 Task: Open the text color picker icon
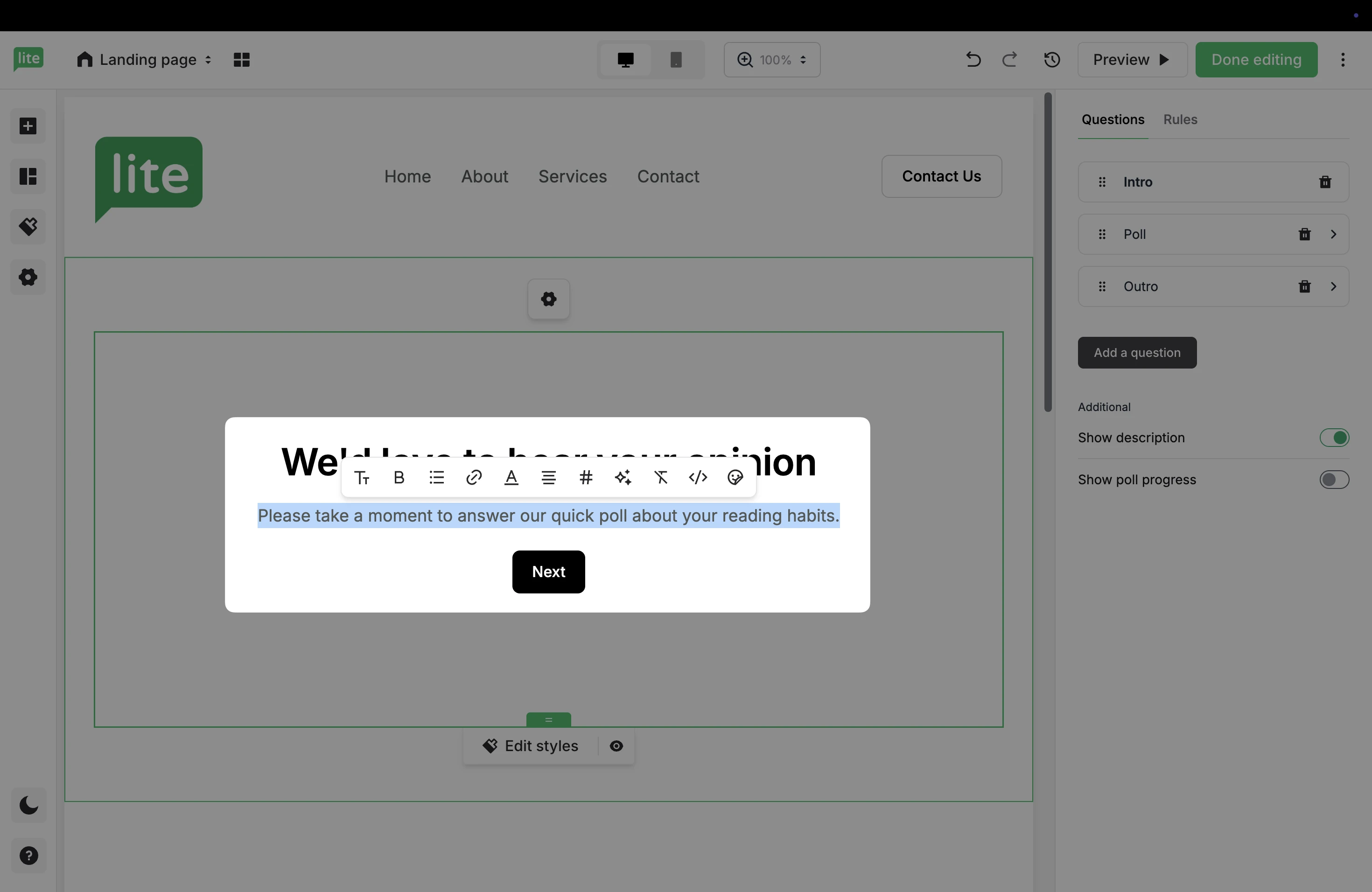511,477
